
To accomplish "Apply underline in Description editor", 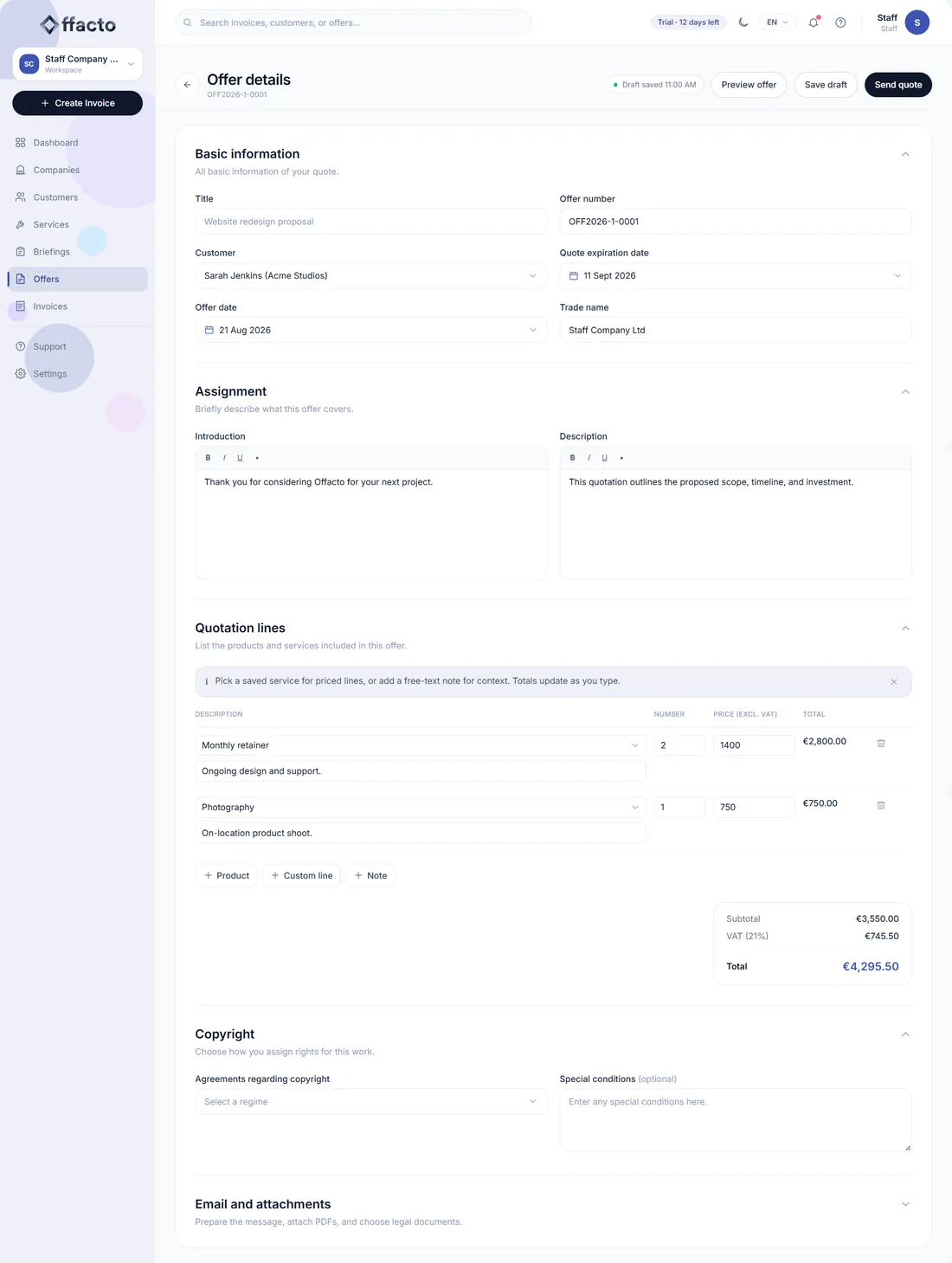I will [604, 458].
